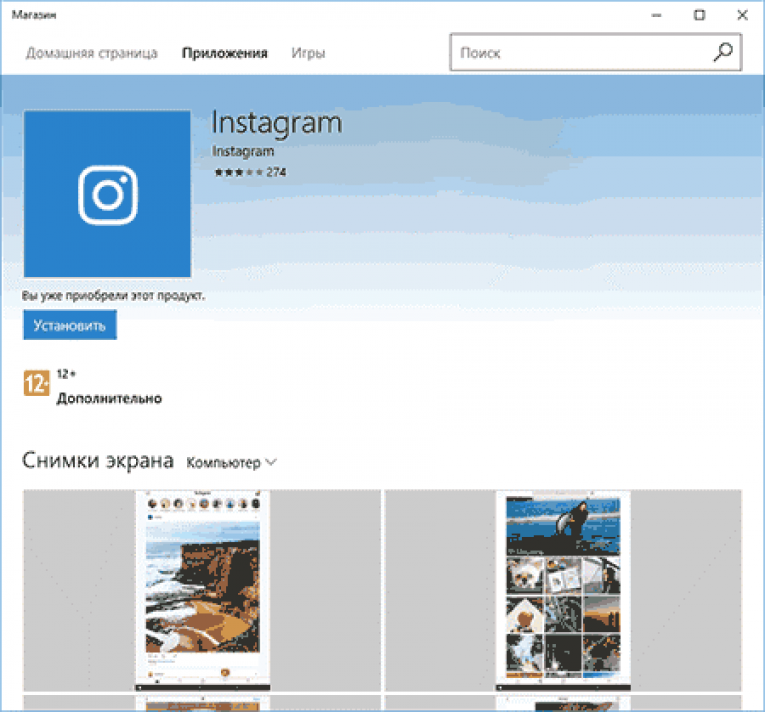Screen dimensions: 765x712
Task: Open the publisher link Instagram under title
Action: point(243,151)
